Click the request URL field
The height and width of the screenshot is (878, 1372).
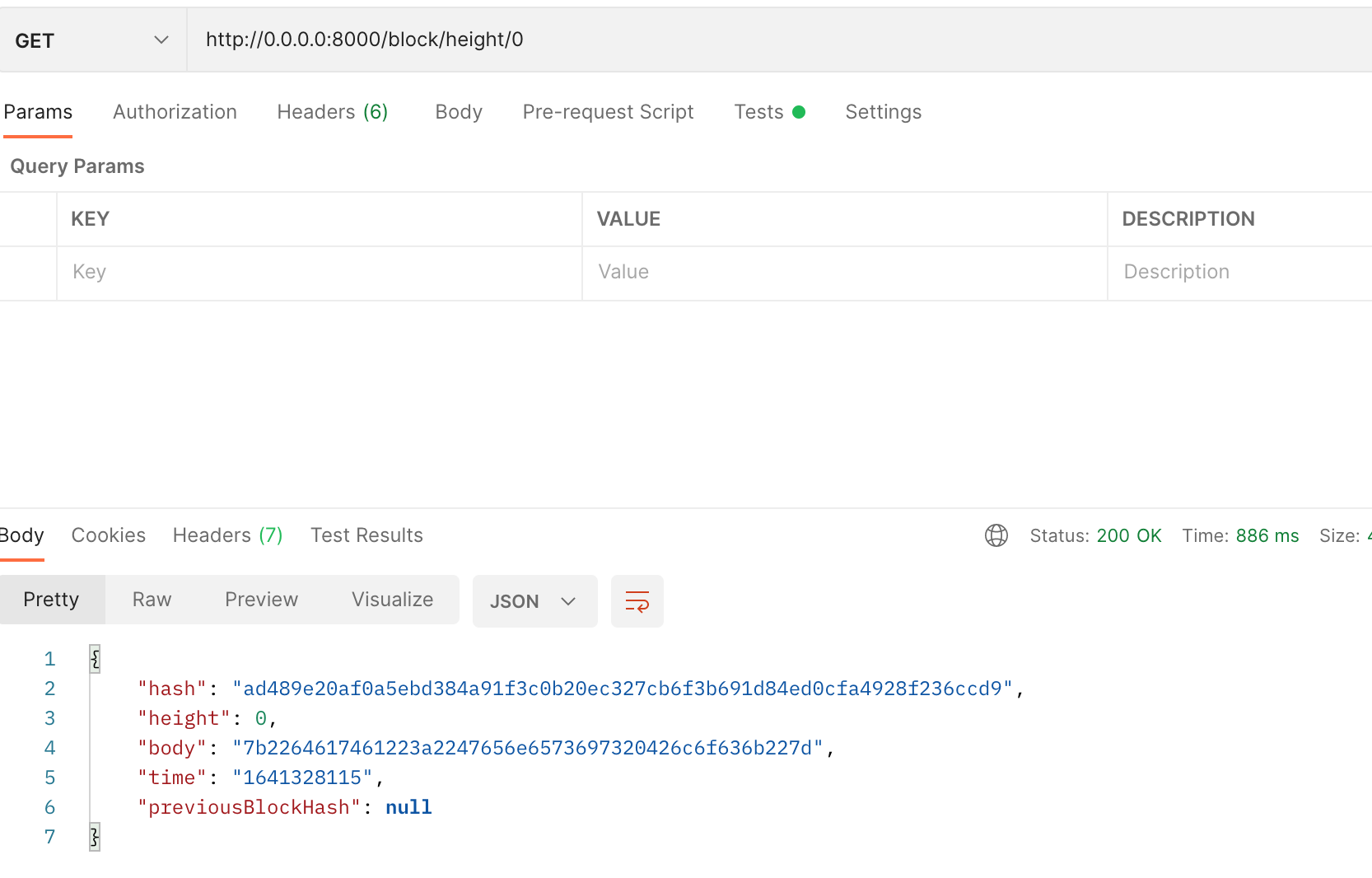779,40
